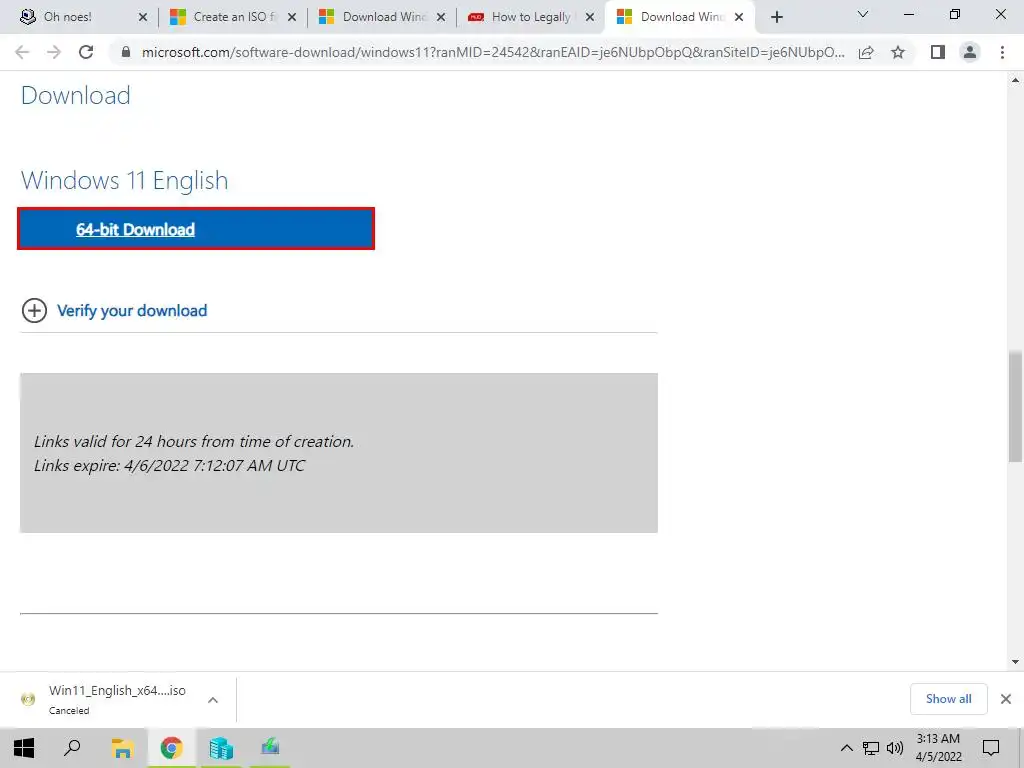
Task: Click the Windows 11 English heading
Action: 125,180
